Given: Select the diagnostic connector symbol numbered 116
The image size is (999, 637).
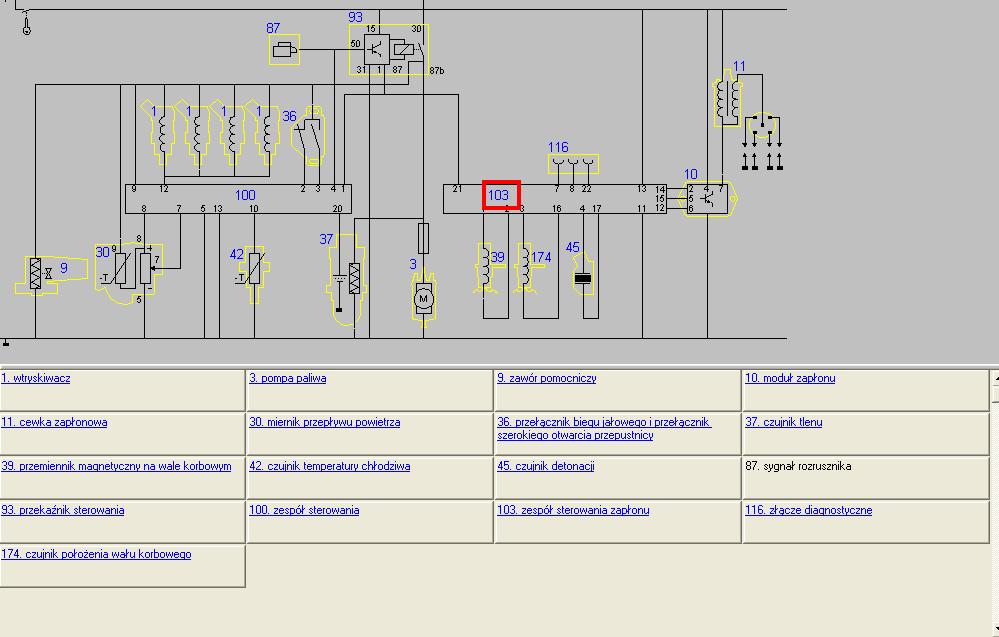Looking at the screenshot, I should point(573,163).
